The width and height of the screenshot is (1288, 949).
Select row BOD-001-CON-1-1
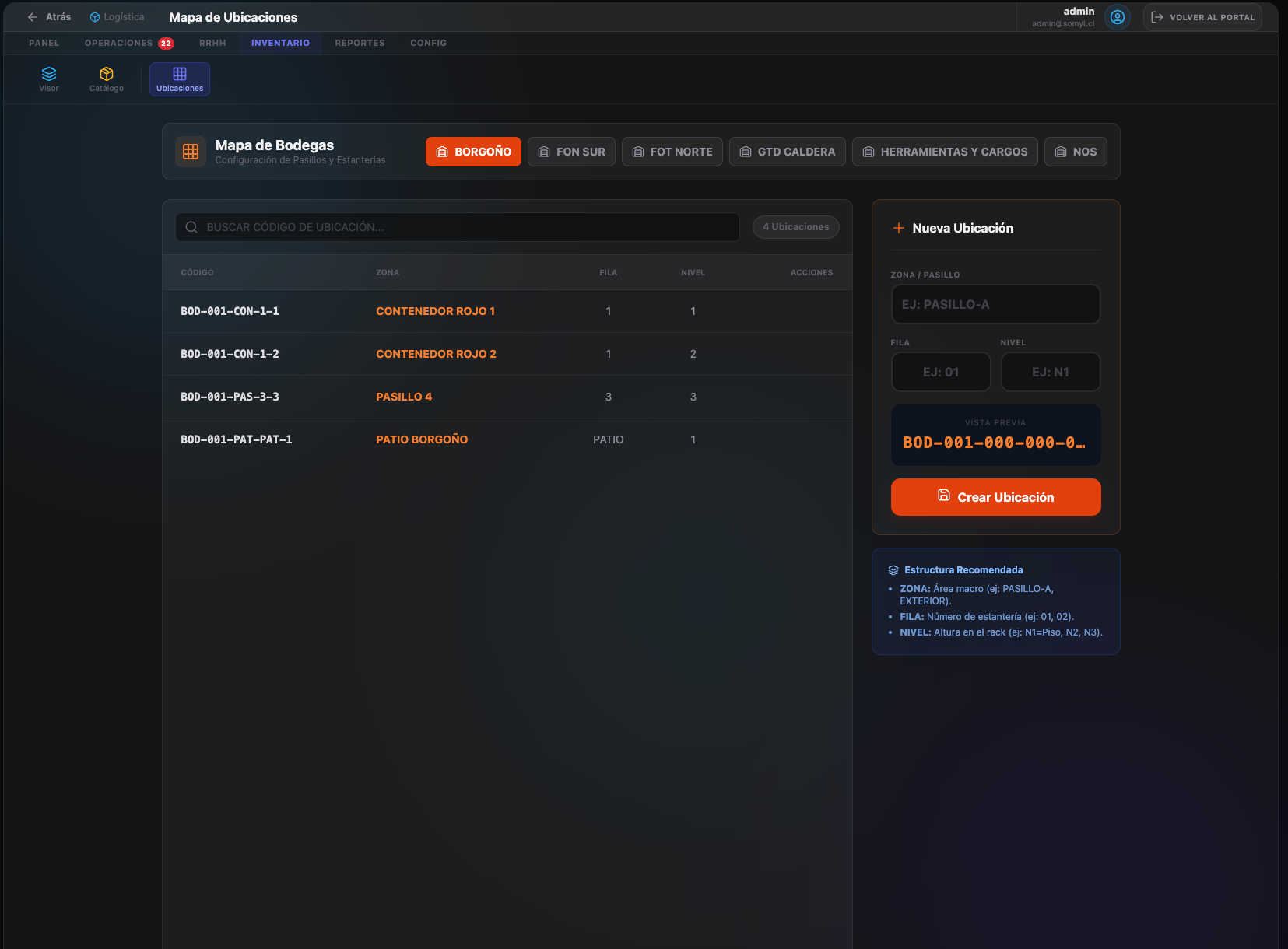[x=507, y=311]
